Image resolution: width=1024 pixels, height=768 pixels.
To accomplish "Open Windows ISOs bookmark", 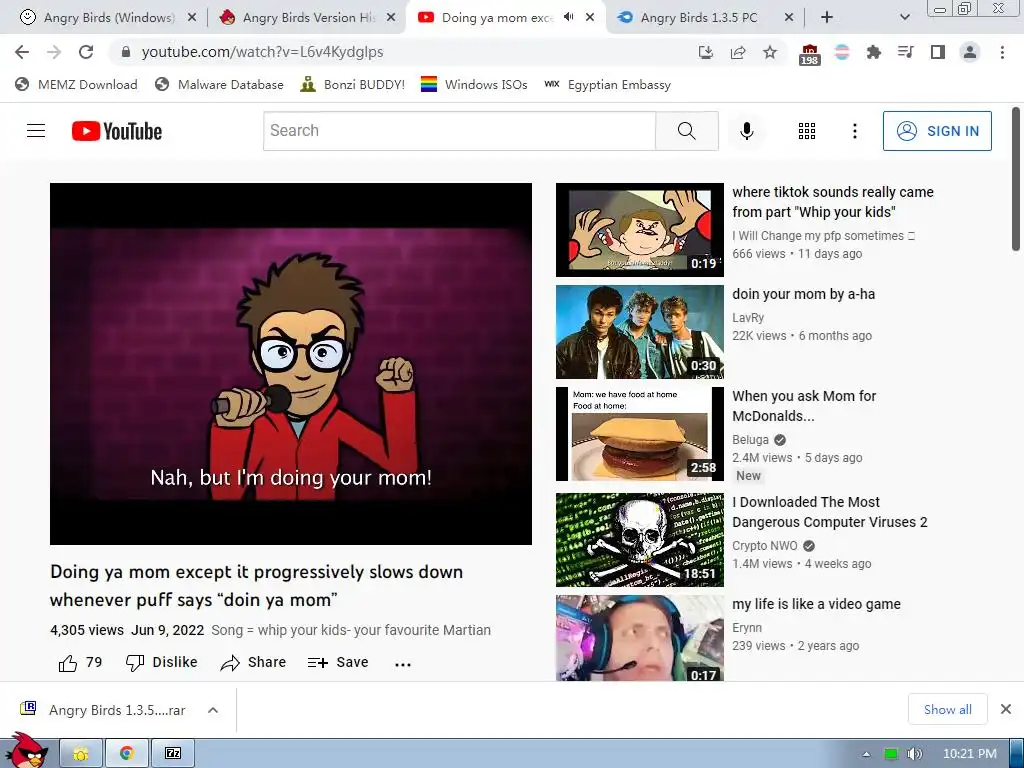I will tap(474, 84).
